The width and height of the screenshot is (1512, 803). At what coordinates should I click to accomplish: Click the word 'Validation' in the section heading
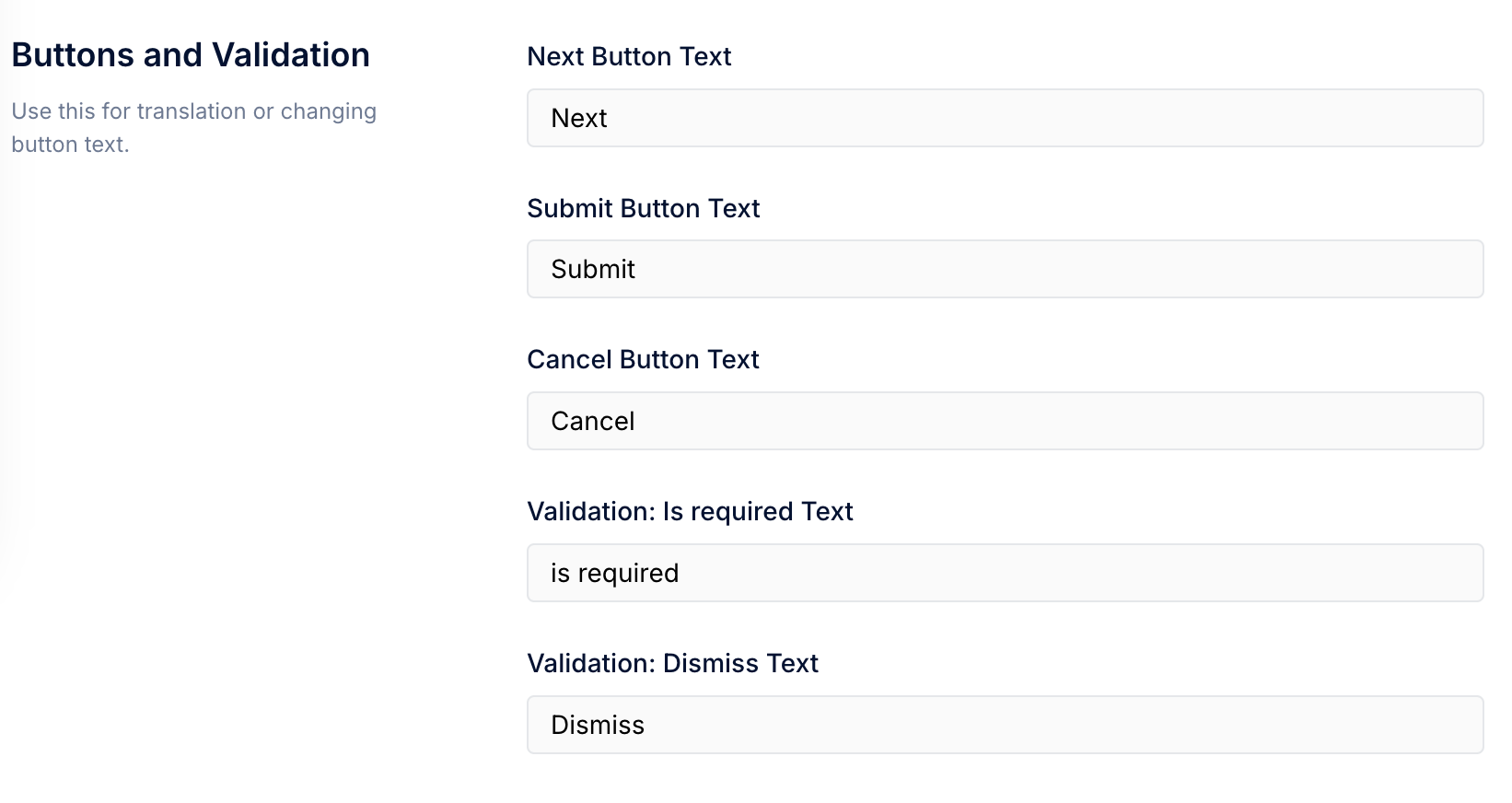coord(289,54)
